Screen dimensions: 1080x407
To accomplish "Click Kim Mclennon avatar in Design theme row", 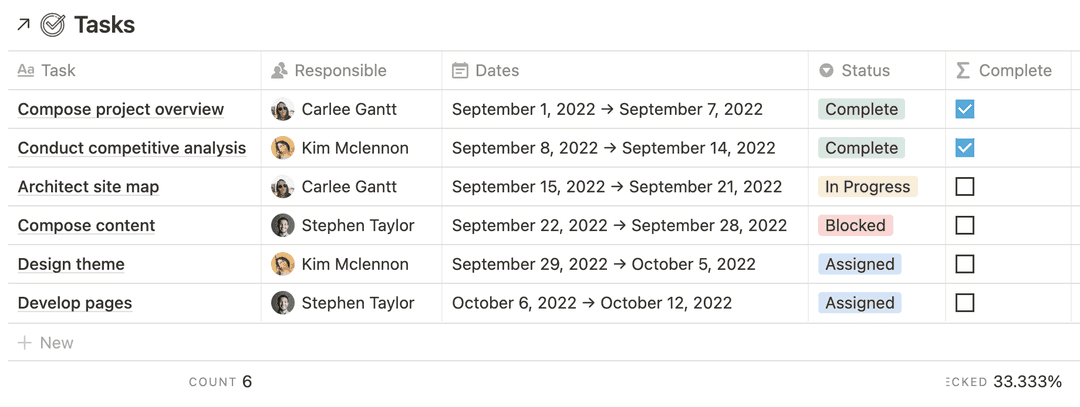I will pyautogui.click(x=282, y=264).
